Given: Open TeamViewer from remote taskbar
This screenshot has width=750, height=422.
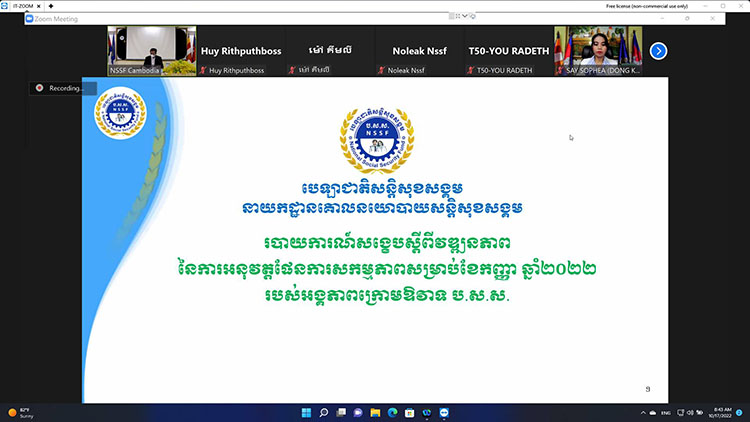Looking at the screenshot, I should pyautogui.click(x=444, y=412).
